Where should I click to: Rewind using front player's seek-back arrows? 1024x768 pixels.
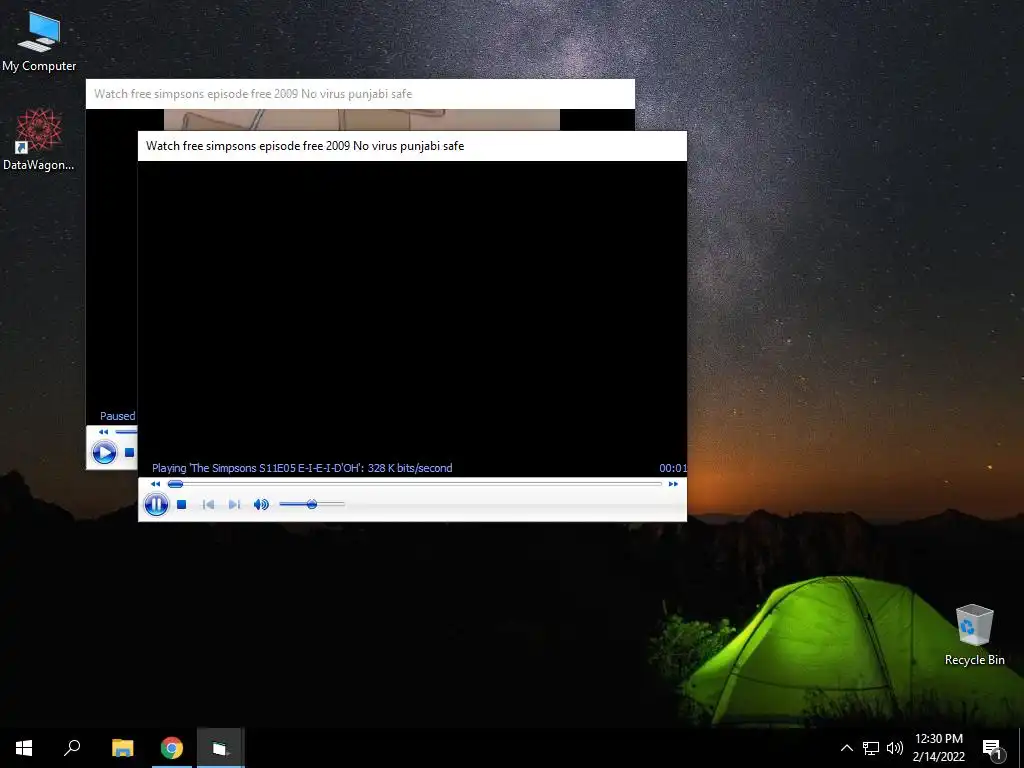pos(155,484)
